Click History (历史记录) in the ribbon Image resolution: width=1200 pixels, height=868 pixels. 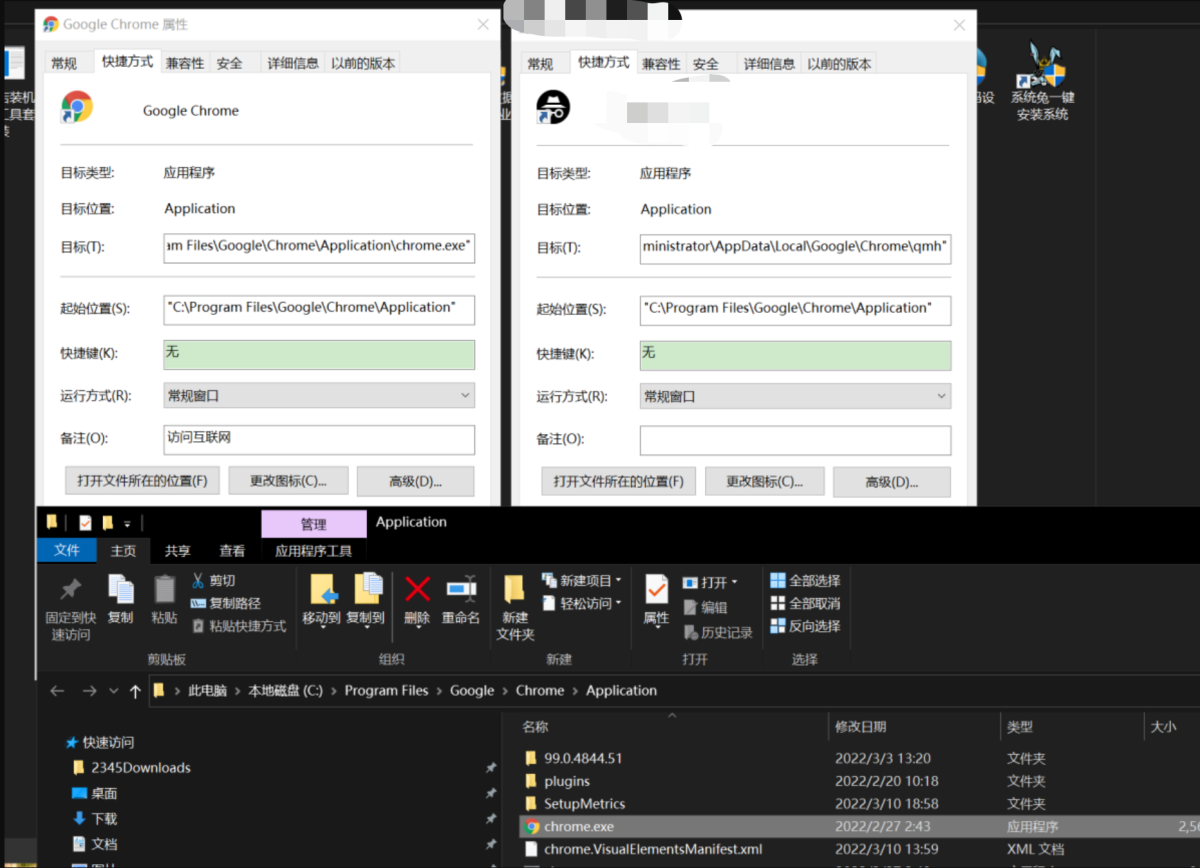coord(718,632)
